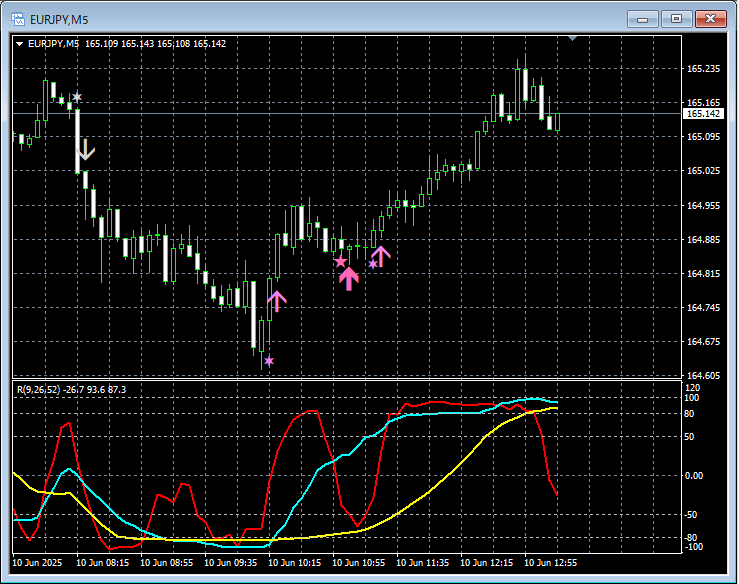Click the chart shift marker triangle

tap(573, 38)
